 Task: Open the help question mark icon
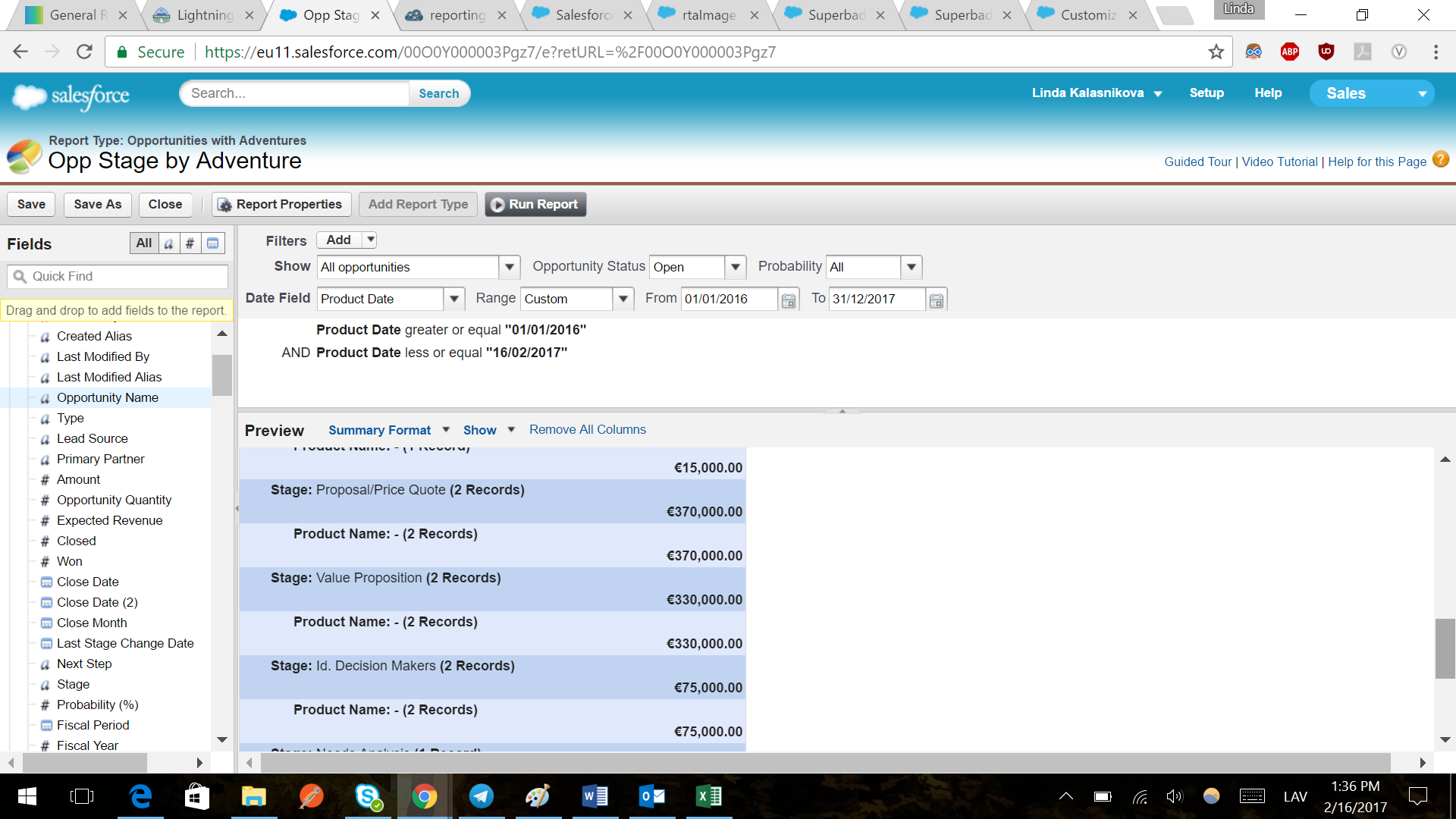coord(1441,160)
